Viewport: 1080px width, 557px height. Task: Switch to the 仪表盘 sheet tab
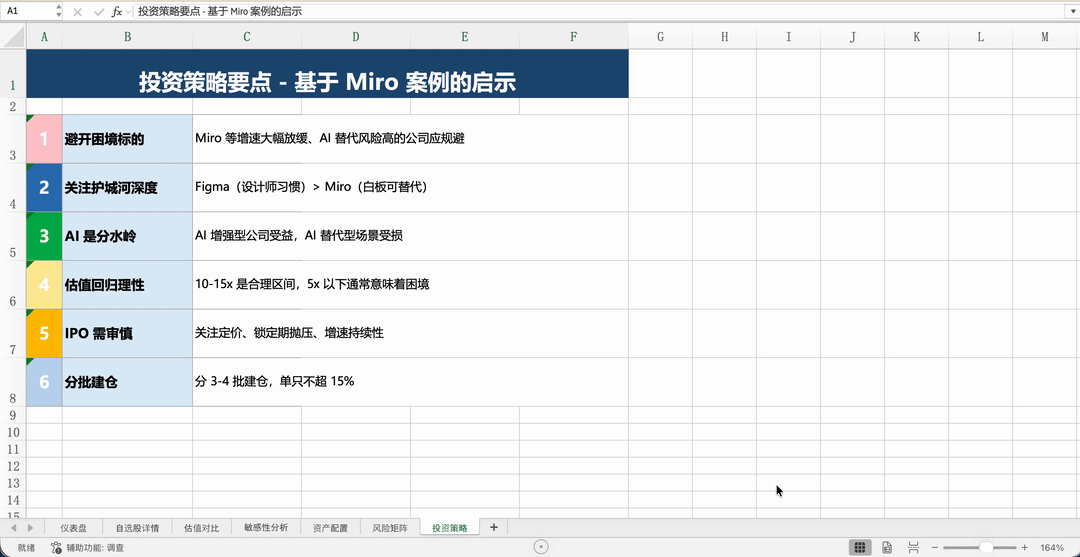click(73, 528)
